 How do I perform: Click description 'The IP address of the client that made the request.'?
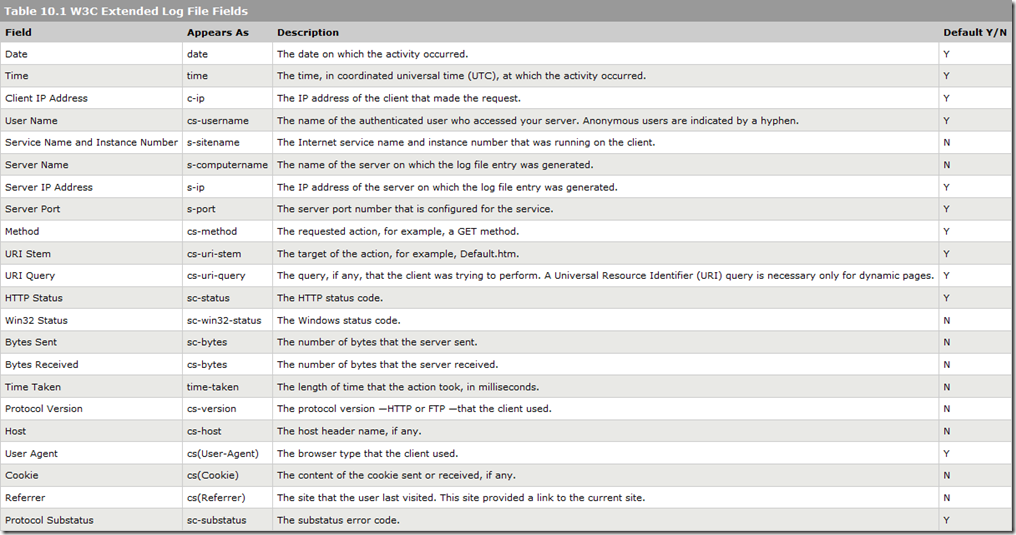coord(399,98)
